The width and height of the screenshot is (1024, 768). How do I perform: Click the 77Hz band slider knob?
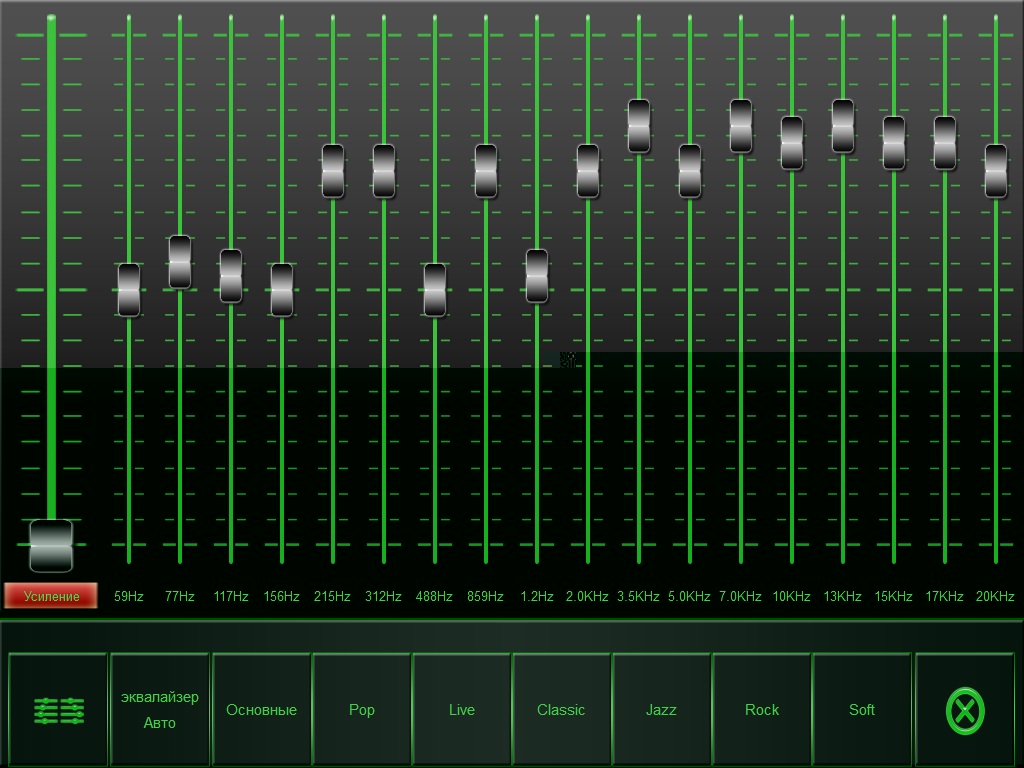tap(180, 262)
